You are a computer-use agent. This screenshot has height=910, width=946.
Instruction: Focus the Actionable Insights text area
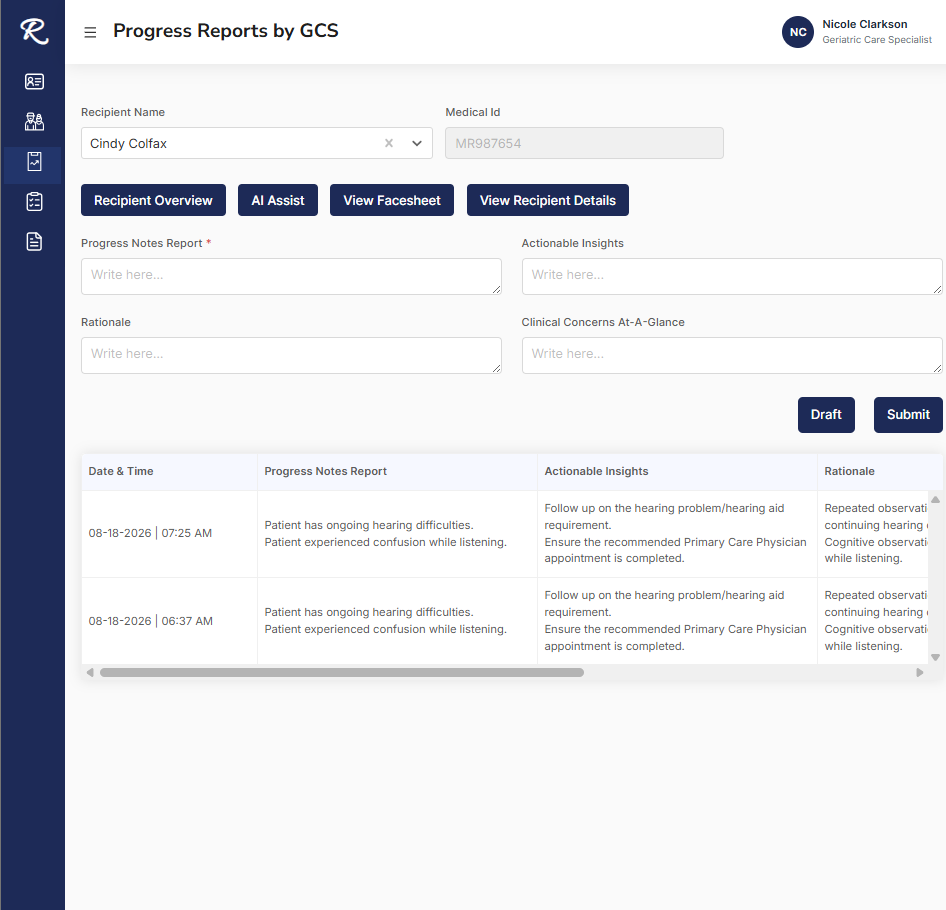(x=732, y=276)
